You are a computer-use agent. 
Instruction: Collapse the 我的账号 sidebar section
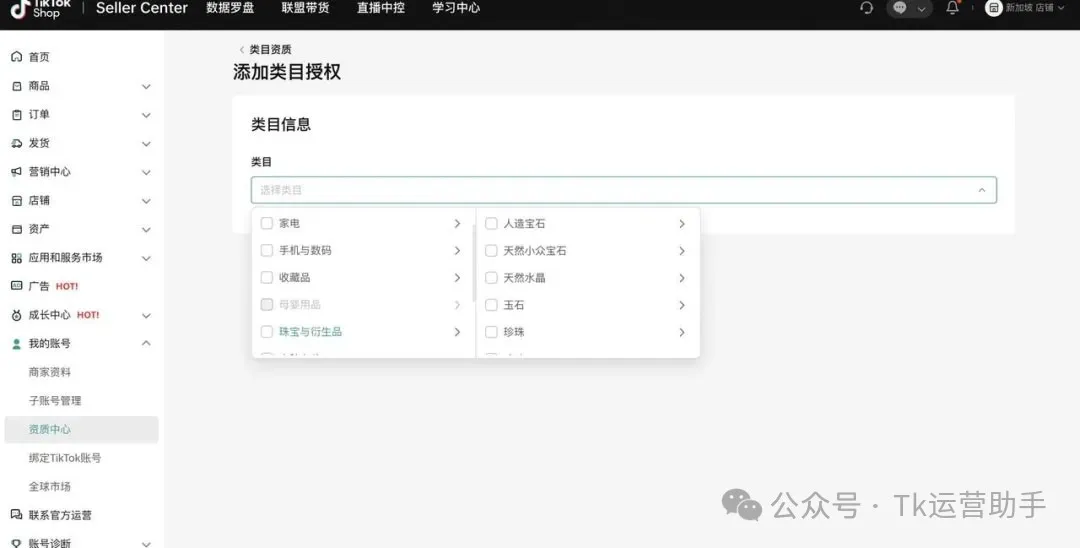[x=146, y=344]
